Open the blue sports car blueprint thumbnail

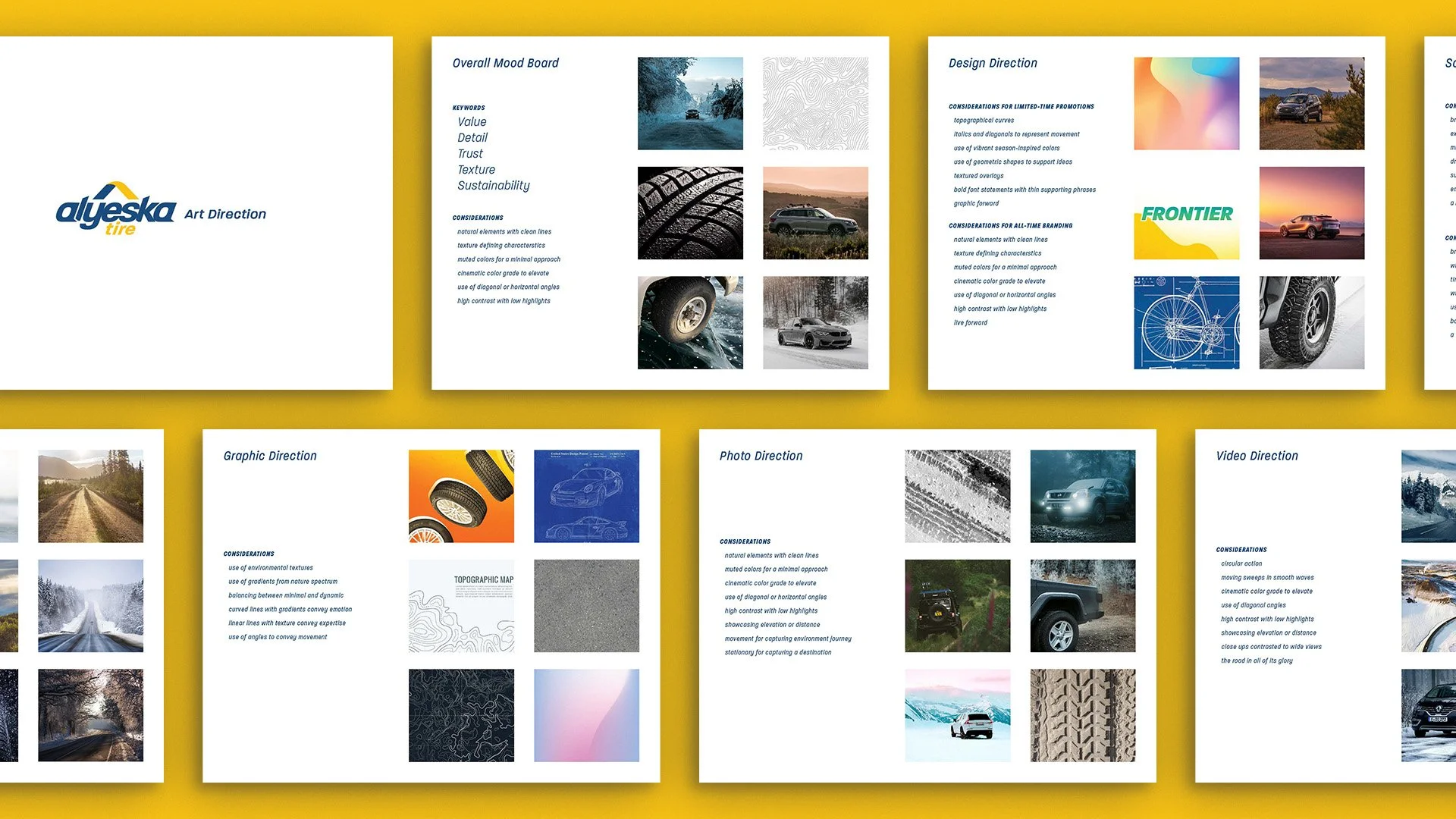pyautogui.click(x=586, y=496)
